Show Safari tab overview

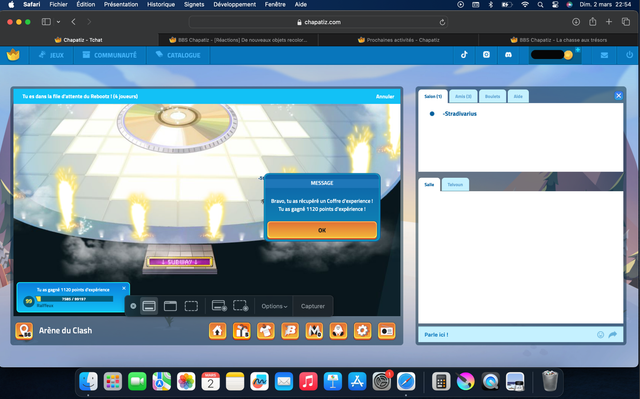tap(626, 22)
